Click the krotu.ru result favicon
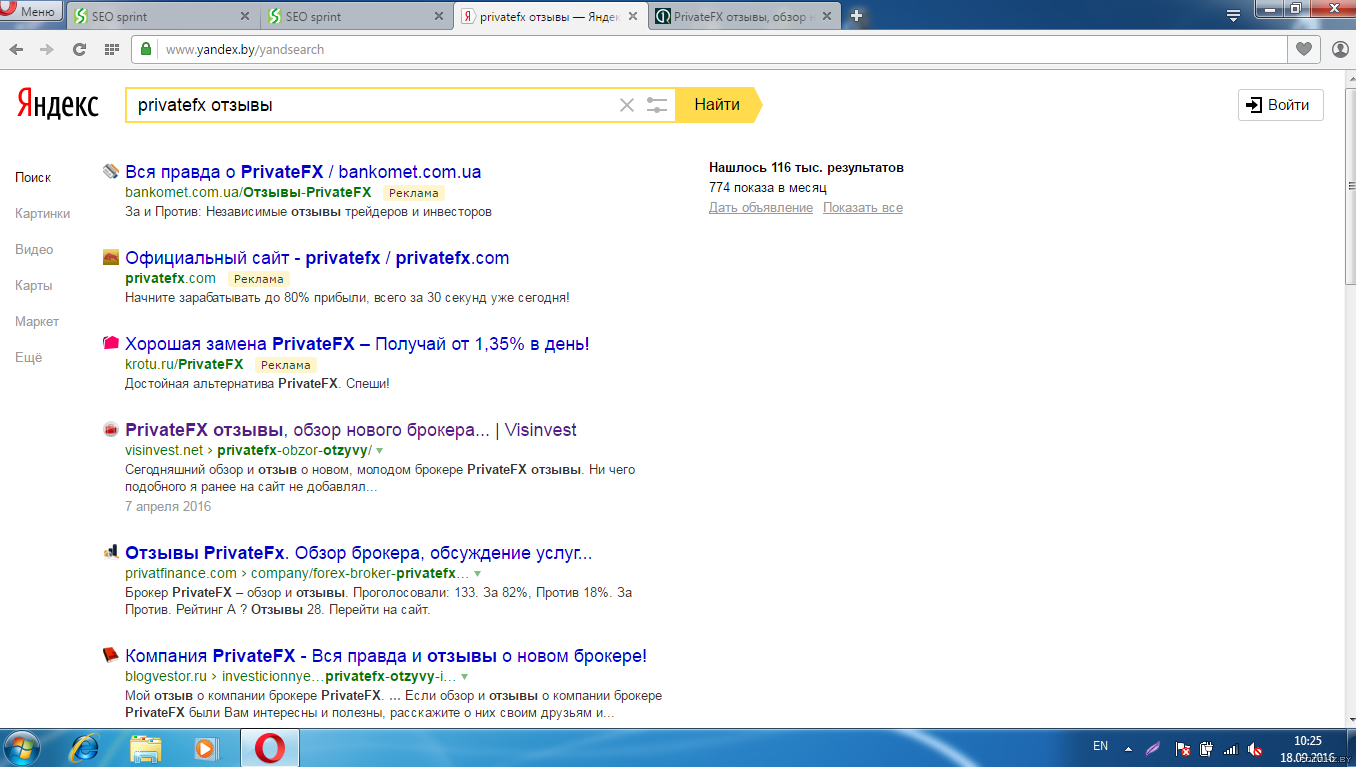The height and width of the screenshot is (767, 1356). (111, 343)
